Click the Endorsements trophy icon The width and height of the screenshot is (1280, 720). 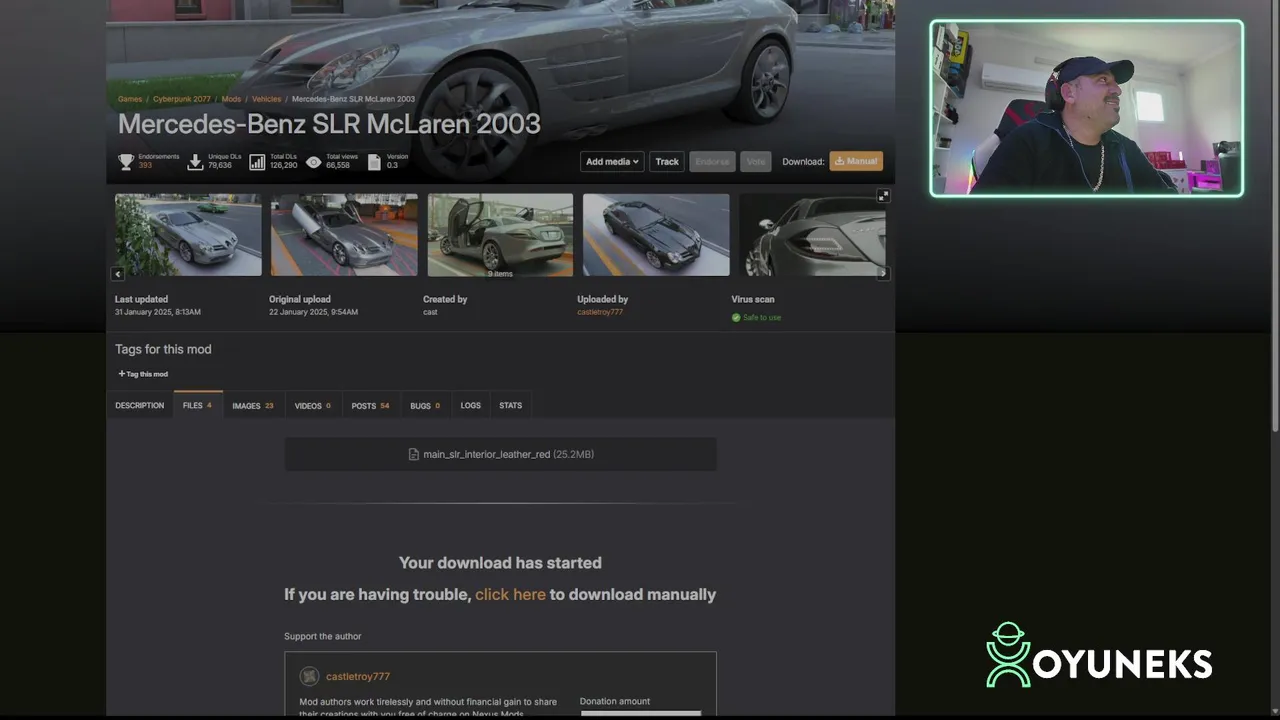point(126,161)
